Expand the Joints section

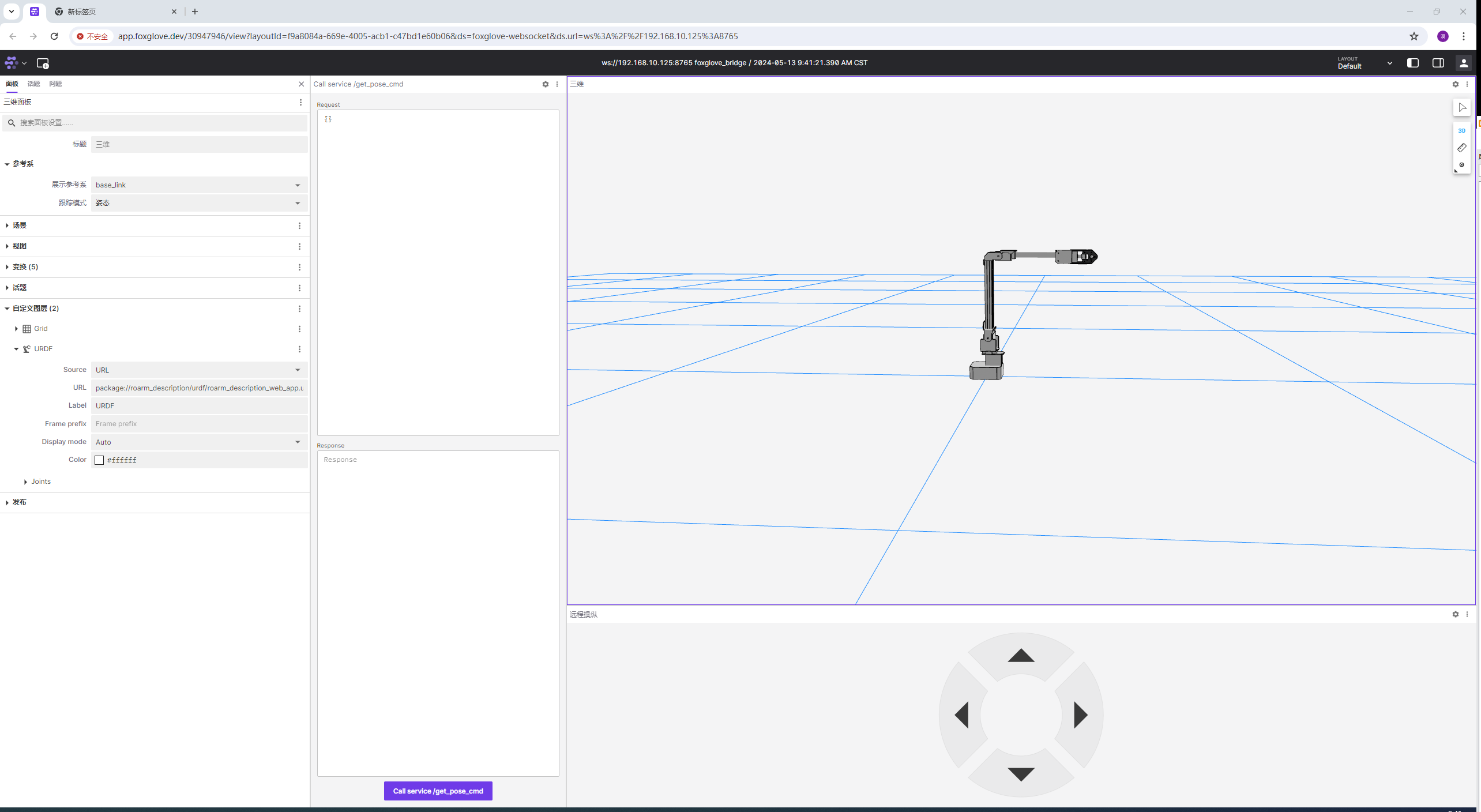(26, 482)
